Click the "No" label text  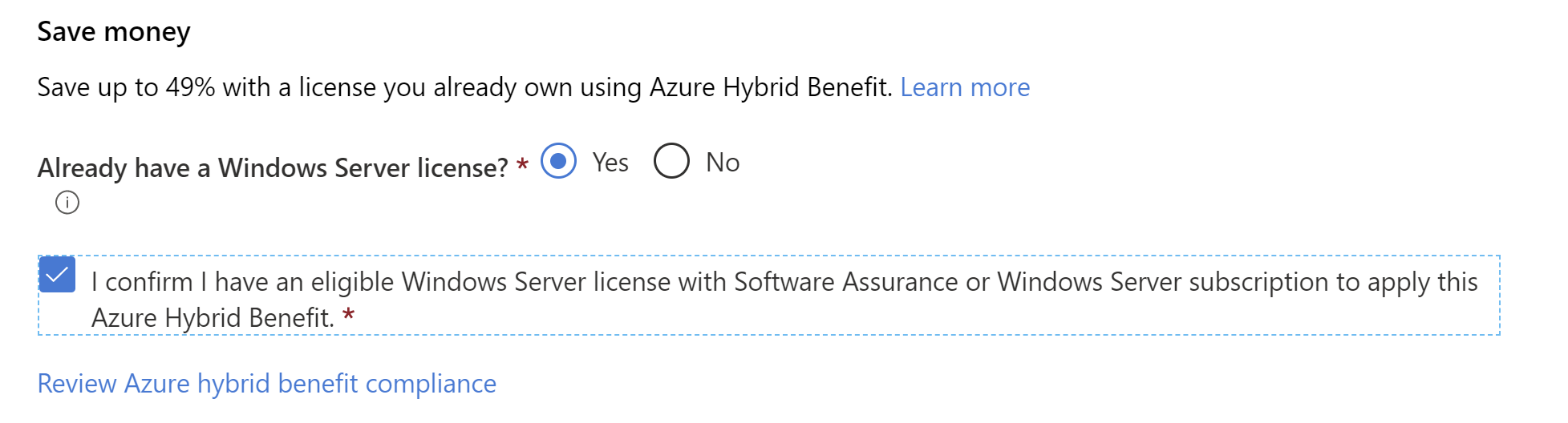click(x=723, y=163)
